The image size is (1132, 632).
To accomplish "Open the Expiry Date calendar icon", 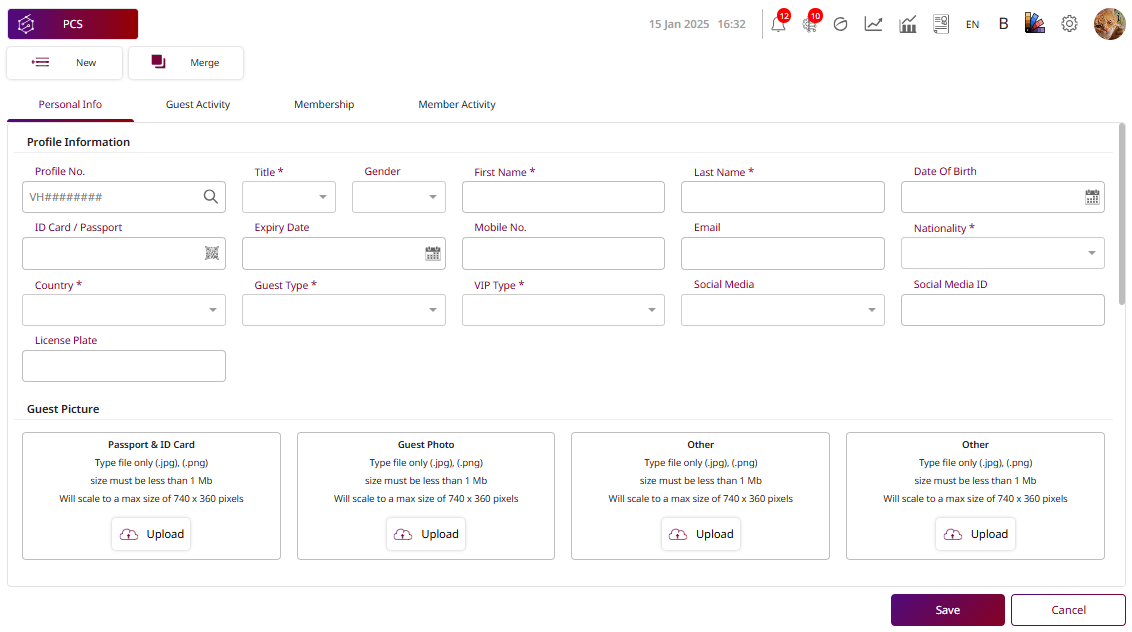I will (x=432, y=254).
